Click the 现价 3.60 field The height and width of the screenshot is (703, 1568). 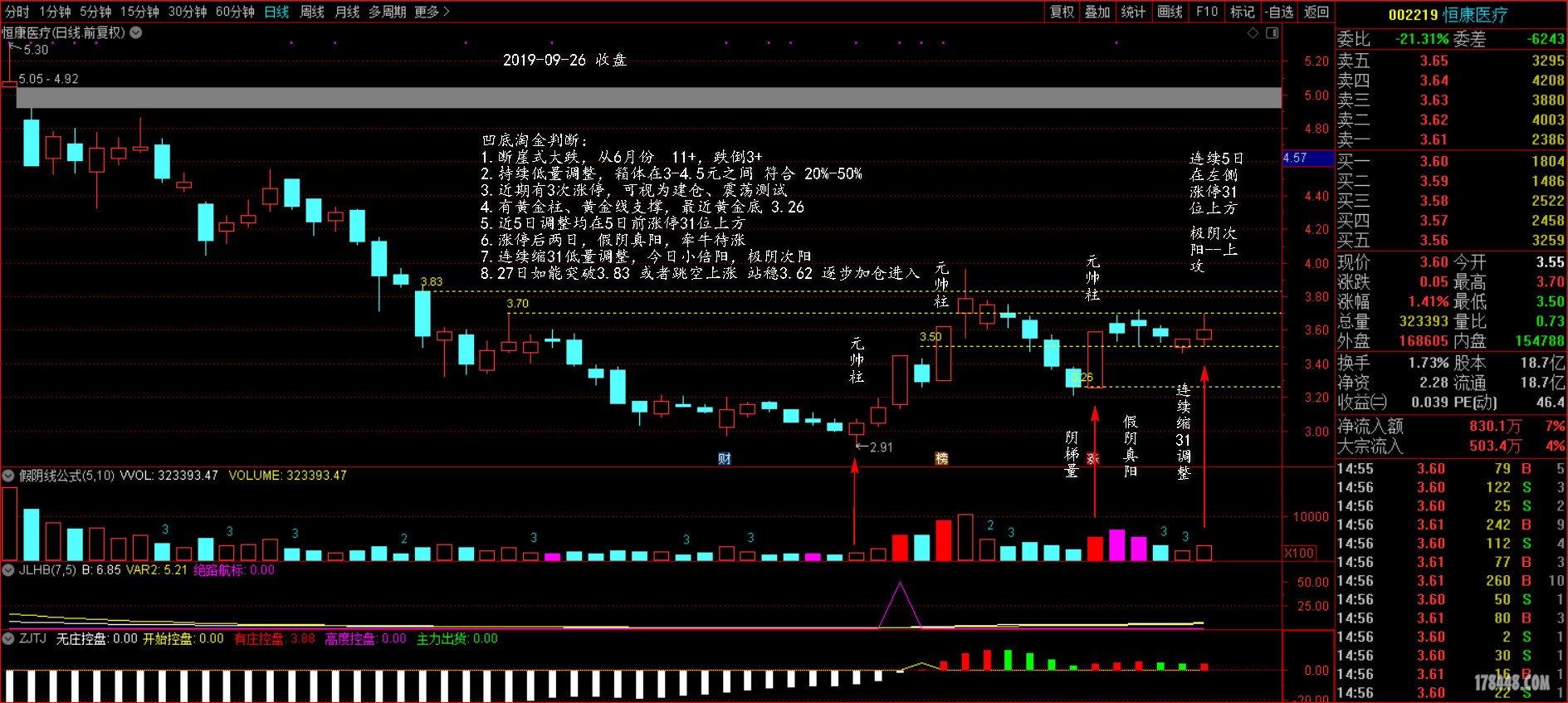click(x=1393, y=261)
